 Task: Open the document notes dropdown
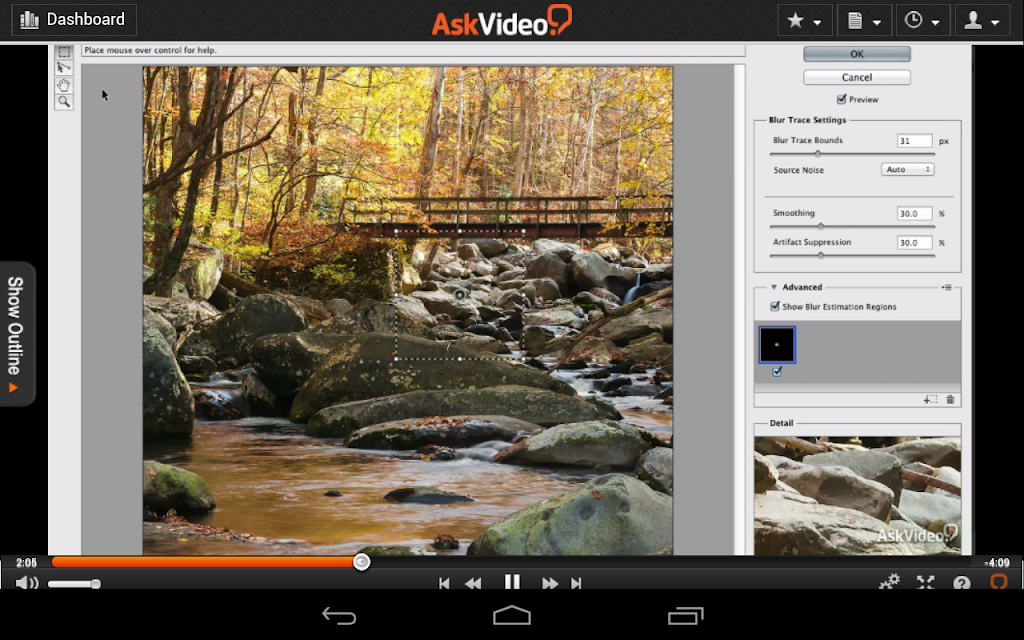tap(864, 20)
